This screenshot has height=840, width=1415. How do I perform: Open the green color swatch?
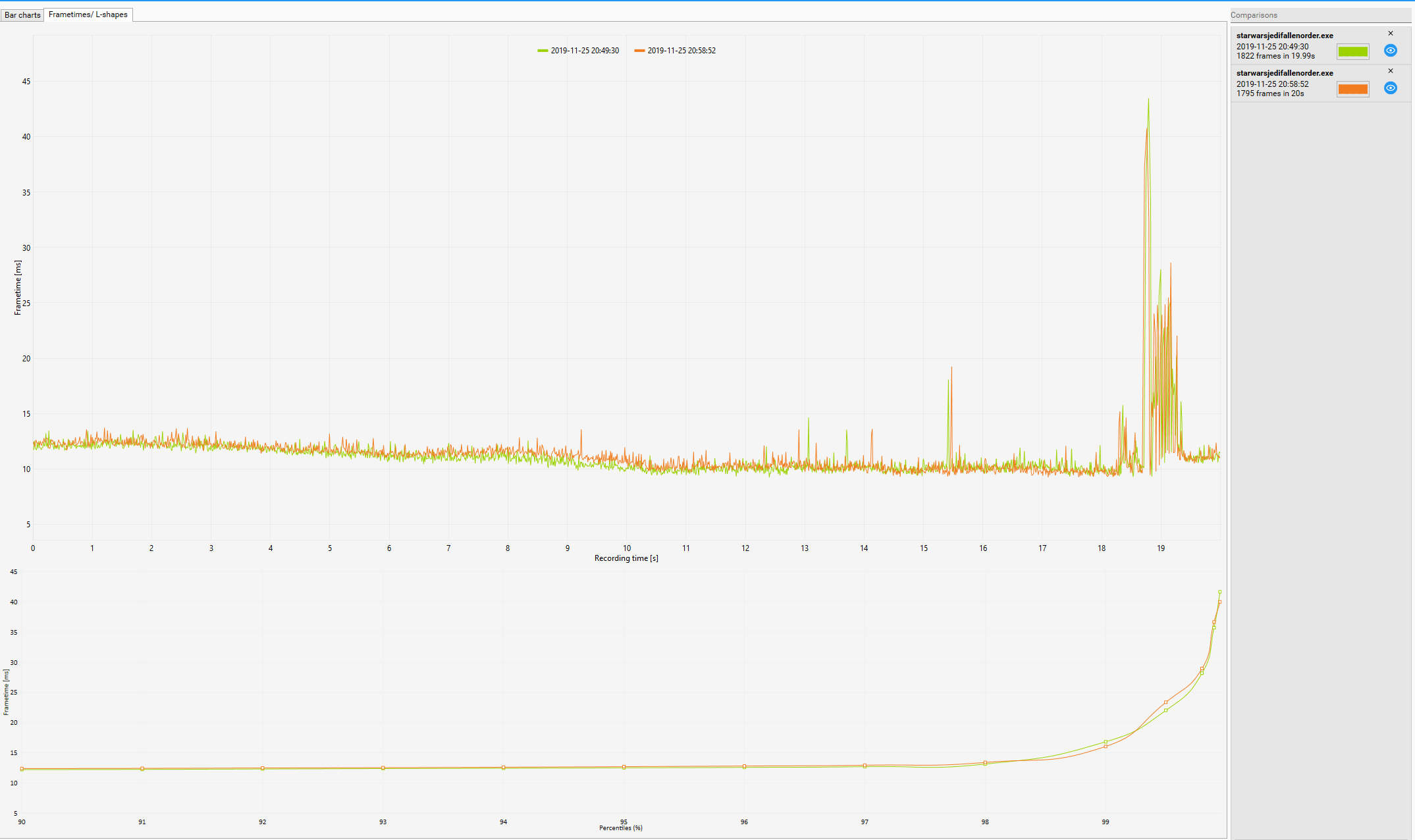point(1352,51)
